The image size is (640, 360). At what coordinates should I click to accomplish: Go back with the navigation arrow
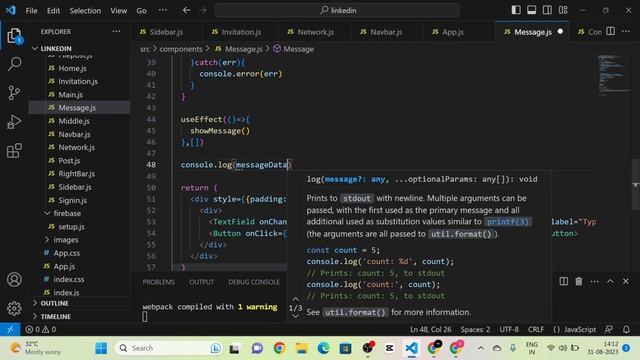187,10
